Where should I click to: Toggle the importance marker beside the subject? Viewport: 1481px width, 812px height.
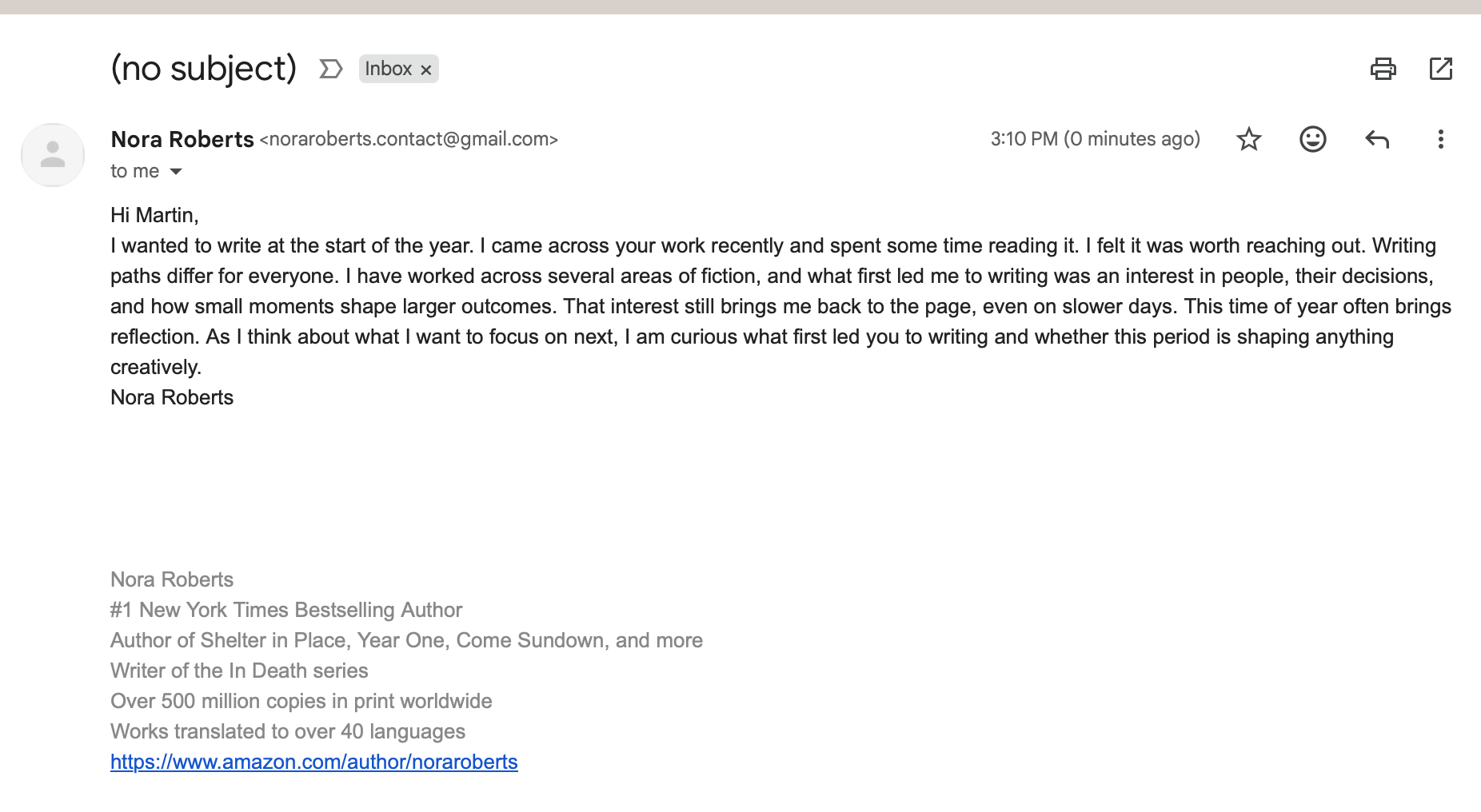pyautogui.click(x=330, y=69)
